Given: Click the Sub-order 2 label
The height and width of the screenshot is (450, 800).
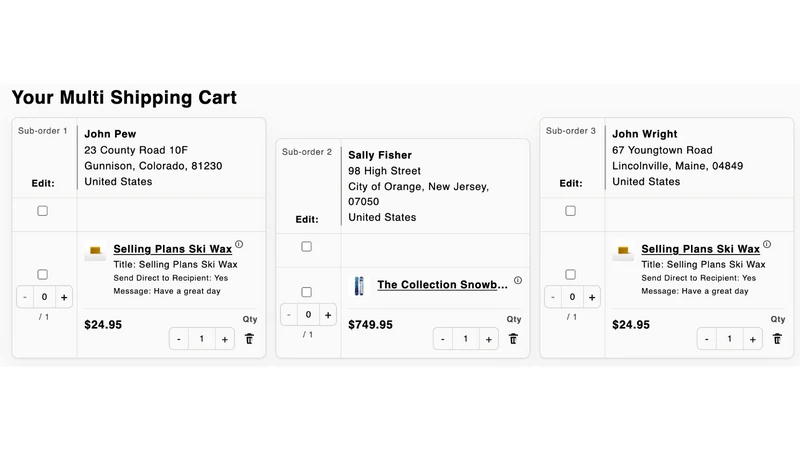Looking at the screenshot, I should pos(307,152).
